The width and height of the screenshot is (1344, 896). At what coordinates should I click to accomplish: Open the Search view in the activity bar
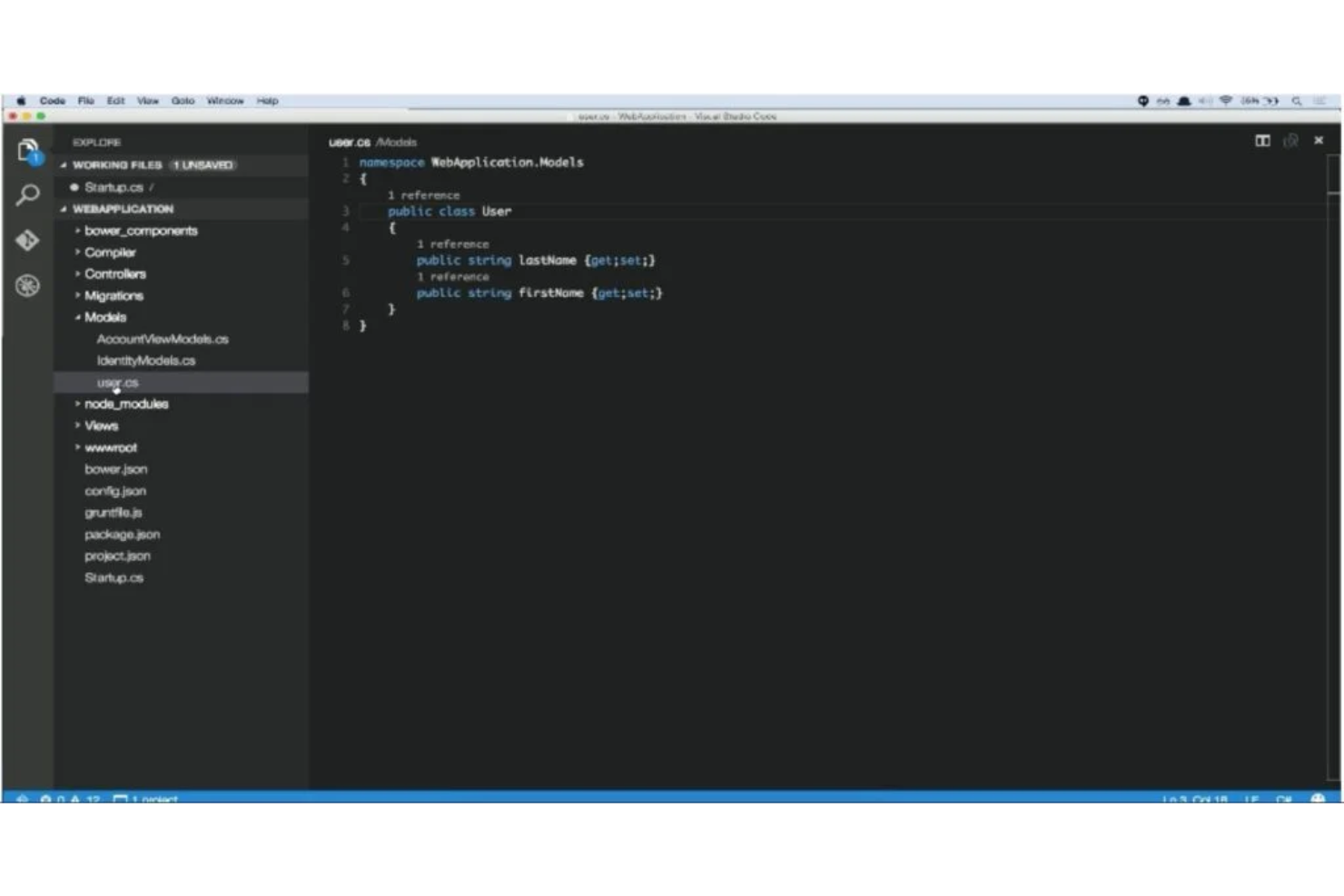click(27, 193)
